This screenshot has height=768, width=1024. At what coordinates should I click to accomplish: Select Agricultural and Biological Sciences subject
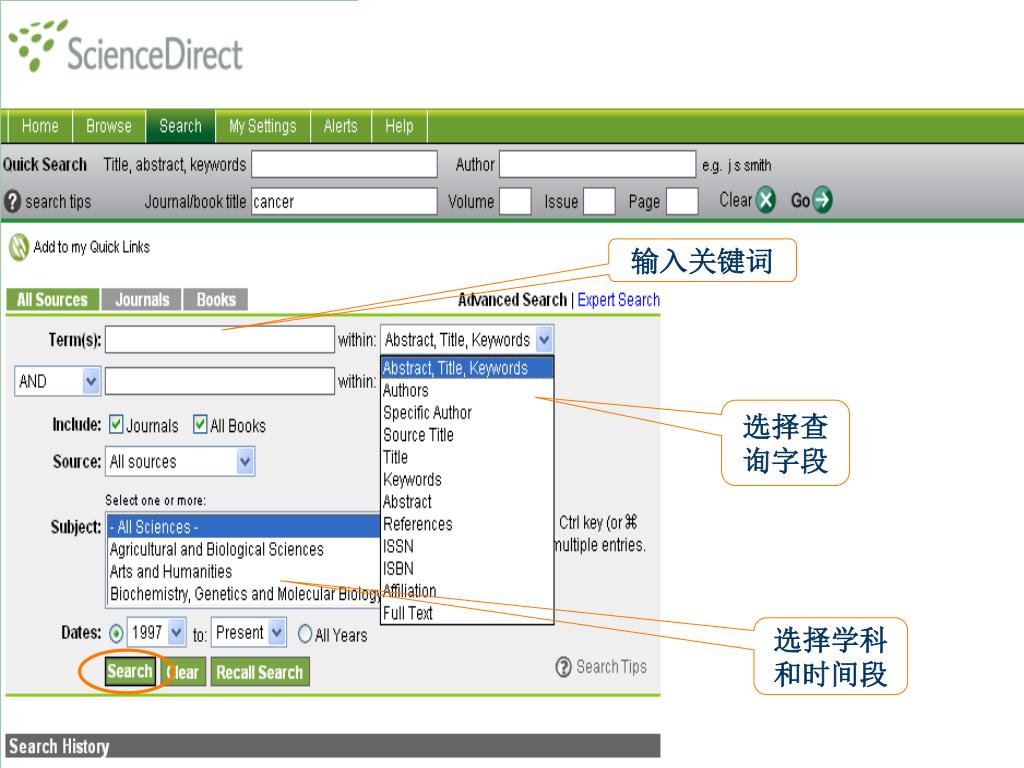[244, 549]
